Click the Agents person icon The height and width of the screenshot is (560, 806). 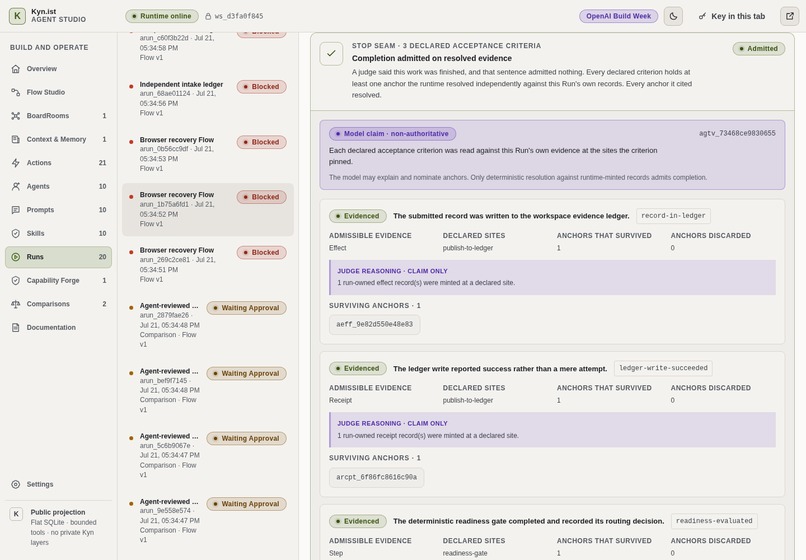point(16,187)
